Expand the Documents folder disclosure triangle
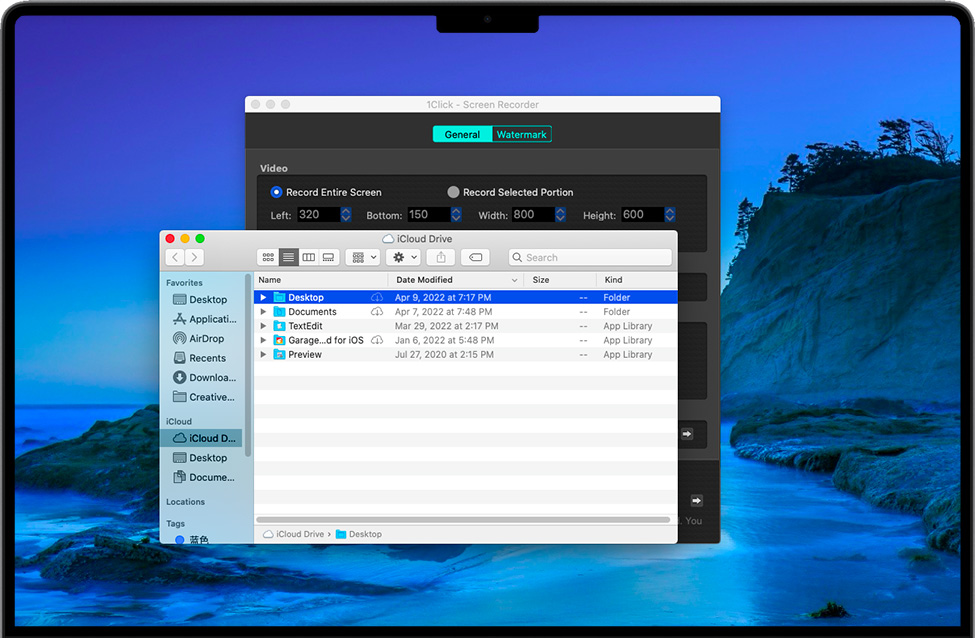975x638 pixels. (264, 312)
